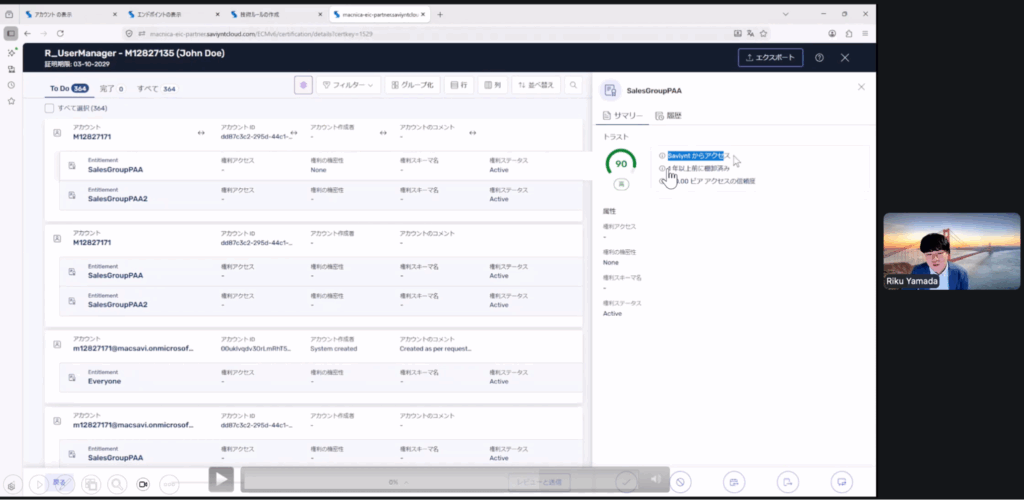
Task: Click the help question mark icon
Action: pyautogui.click(x=819, y=57)
